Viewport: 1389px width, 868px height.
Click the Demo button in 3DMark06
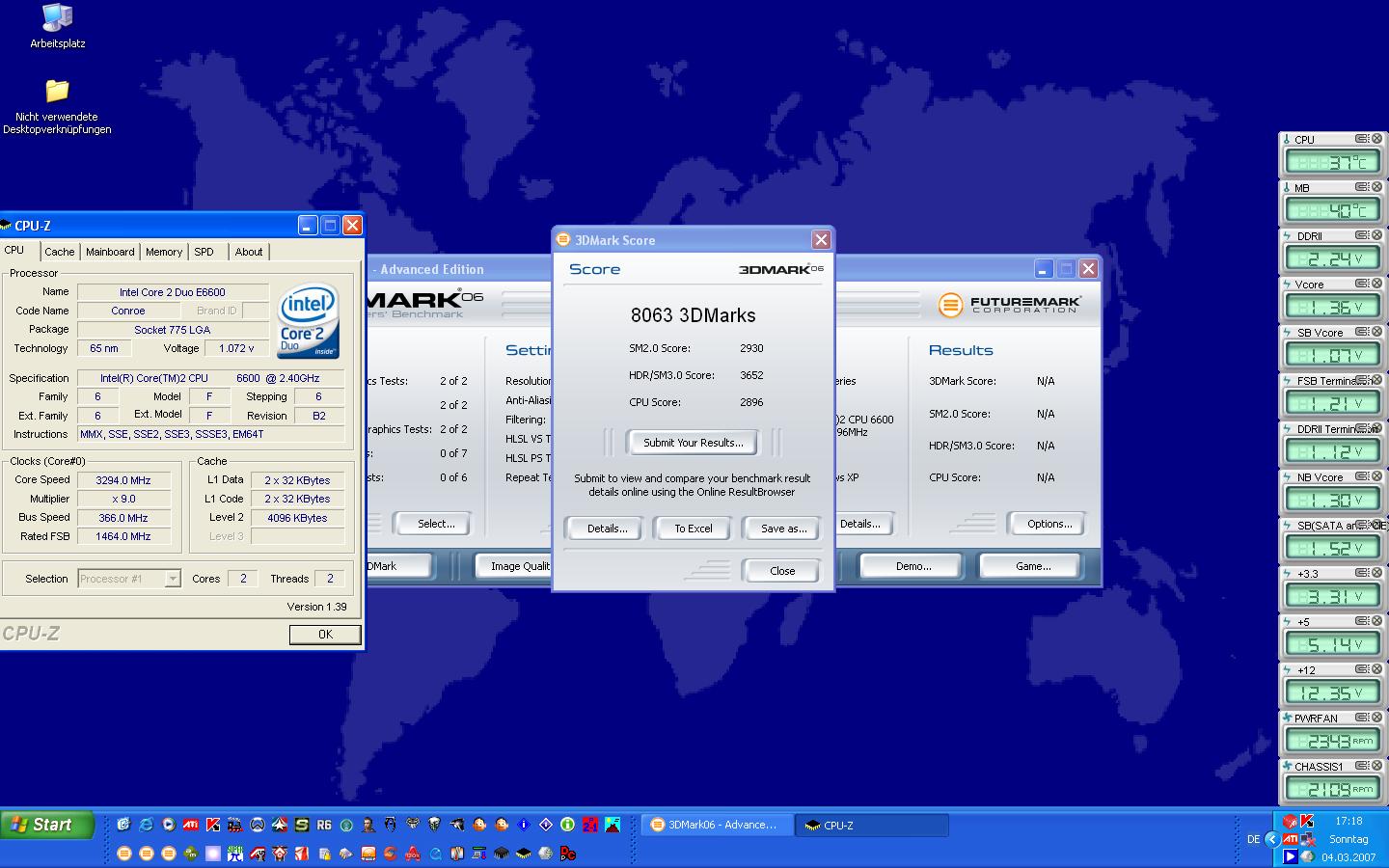912,566
